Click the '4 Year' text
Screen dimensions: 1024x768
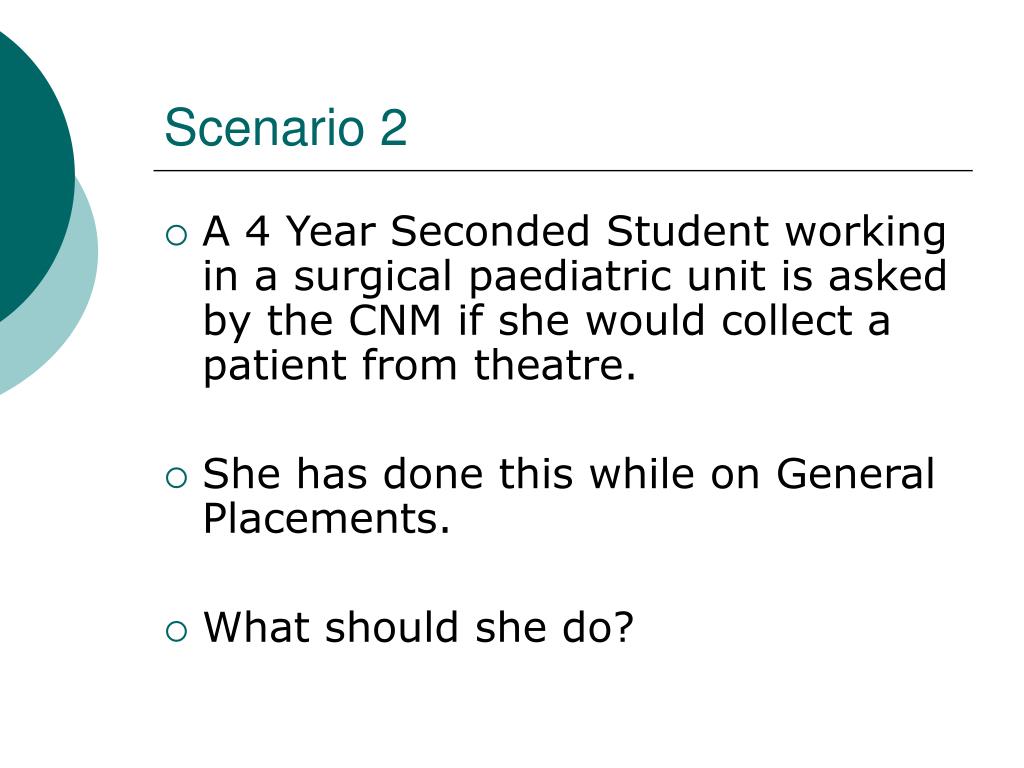(x=310, y=231)
